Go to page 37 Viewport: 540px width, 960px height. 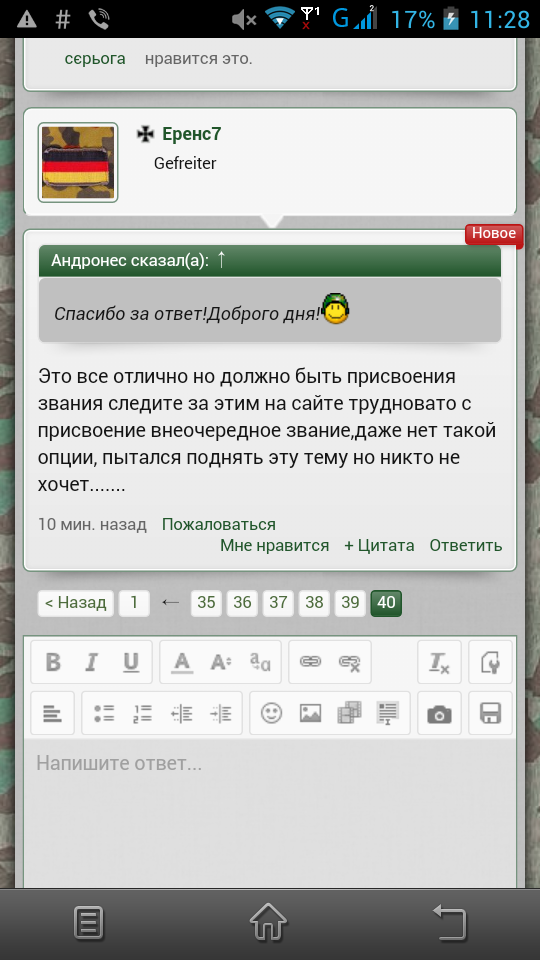pos(279,603)
